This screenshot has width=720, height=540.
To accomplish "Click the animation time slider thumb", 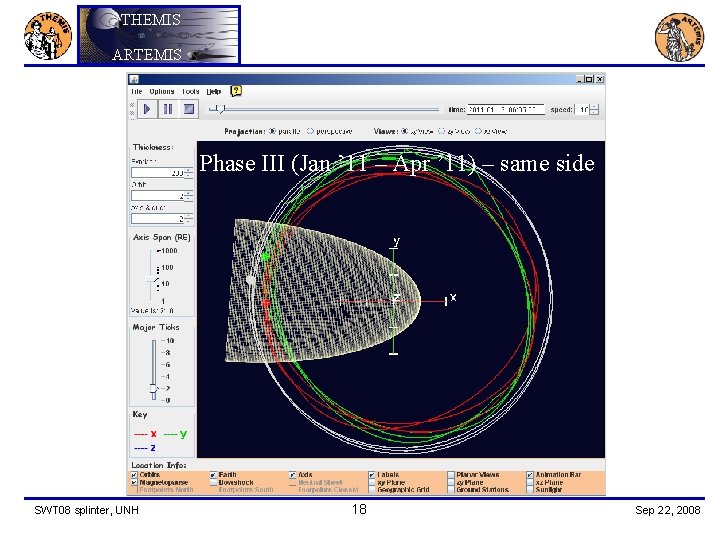I will 221,109.
